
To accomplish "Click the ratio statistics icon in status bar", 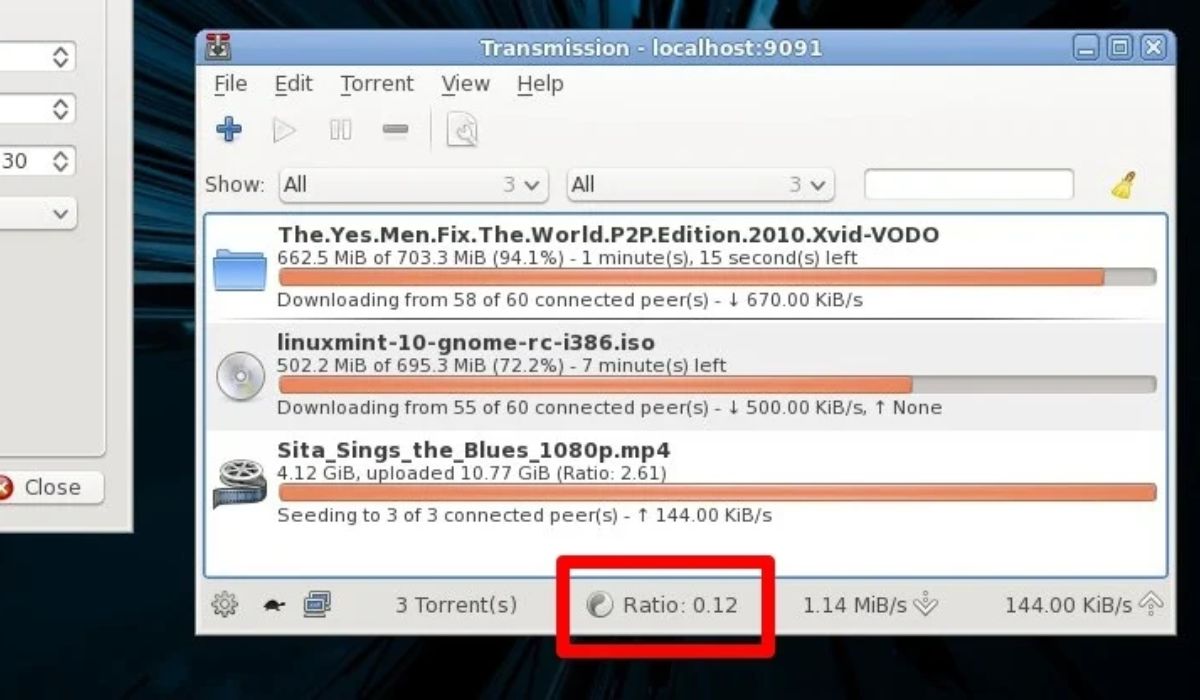I will [599, 605].
